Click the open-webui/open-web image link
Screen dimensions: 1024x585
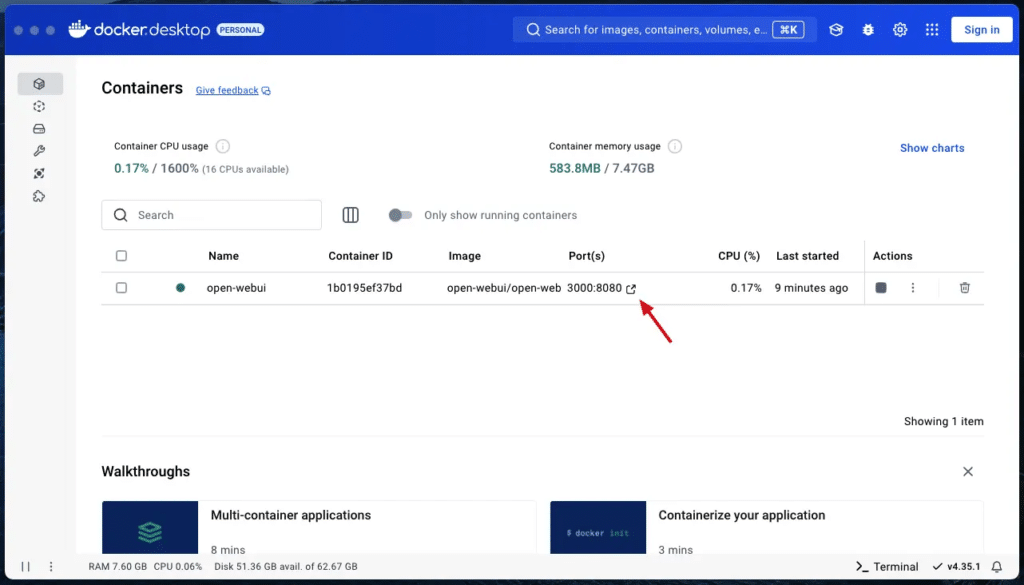click(x=504, y=288)
